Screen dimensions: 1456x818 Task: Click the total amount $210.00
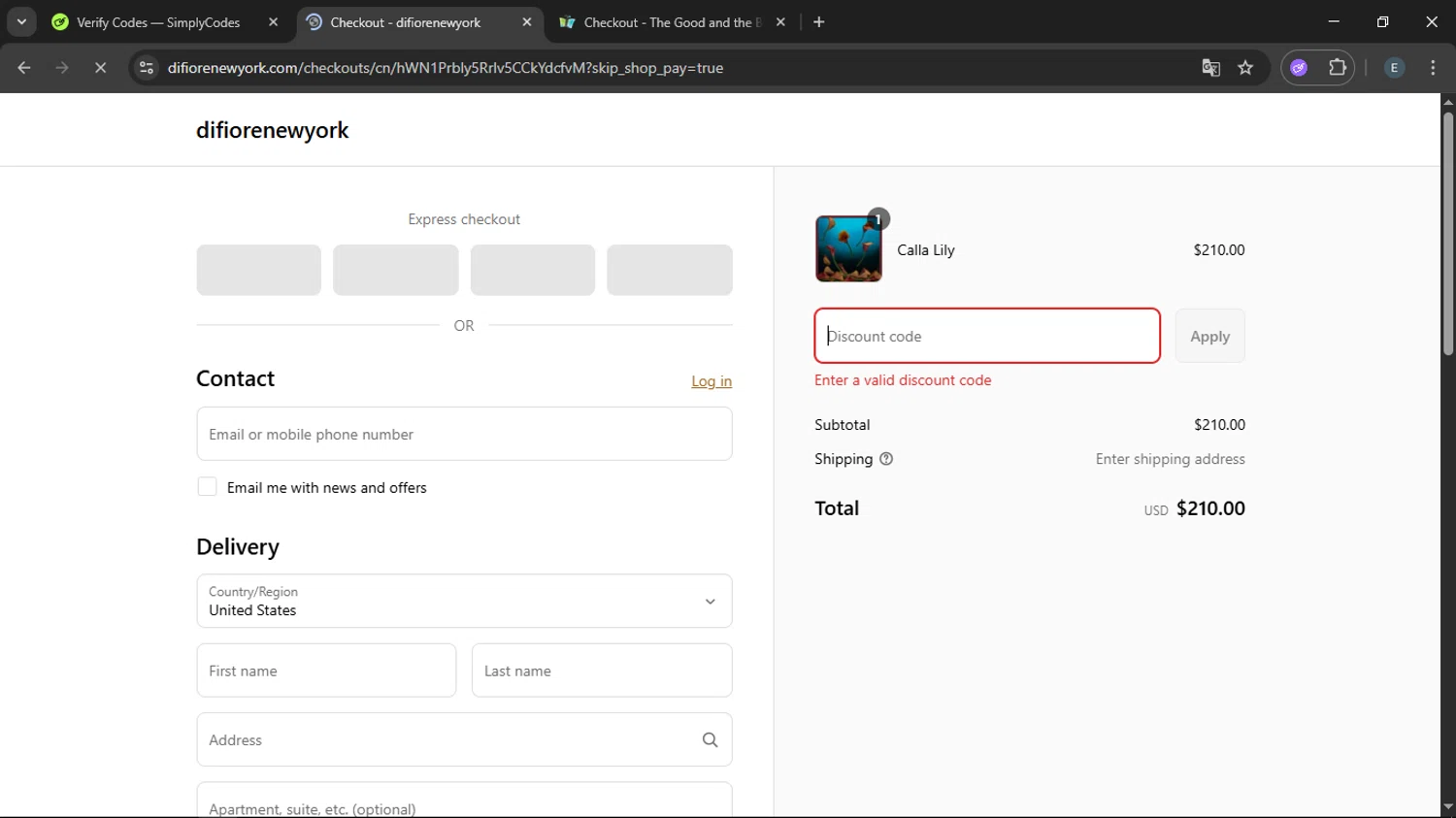click(x=1210, y=508)
